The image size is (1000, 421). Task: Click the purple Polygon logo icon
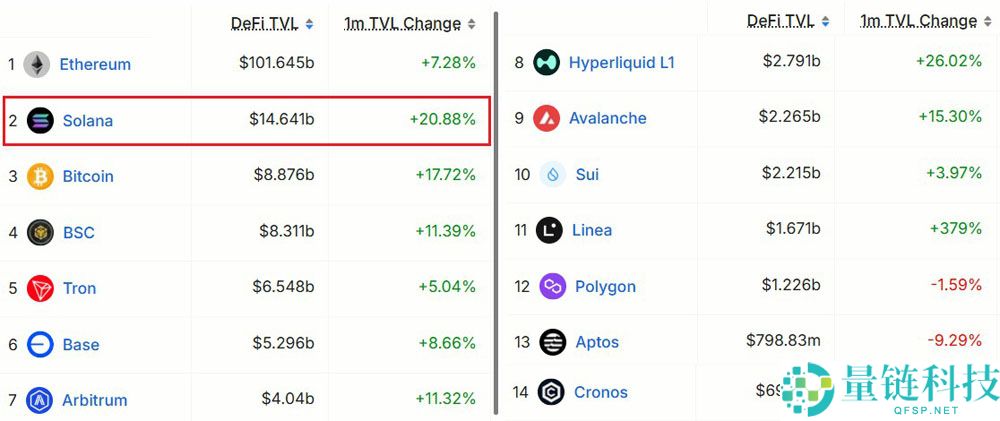(x=552, y=287)
